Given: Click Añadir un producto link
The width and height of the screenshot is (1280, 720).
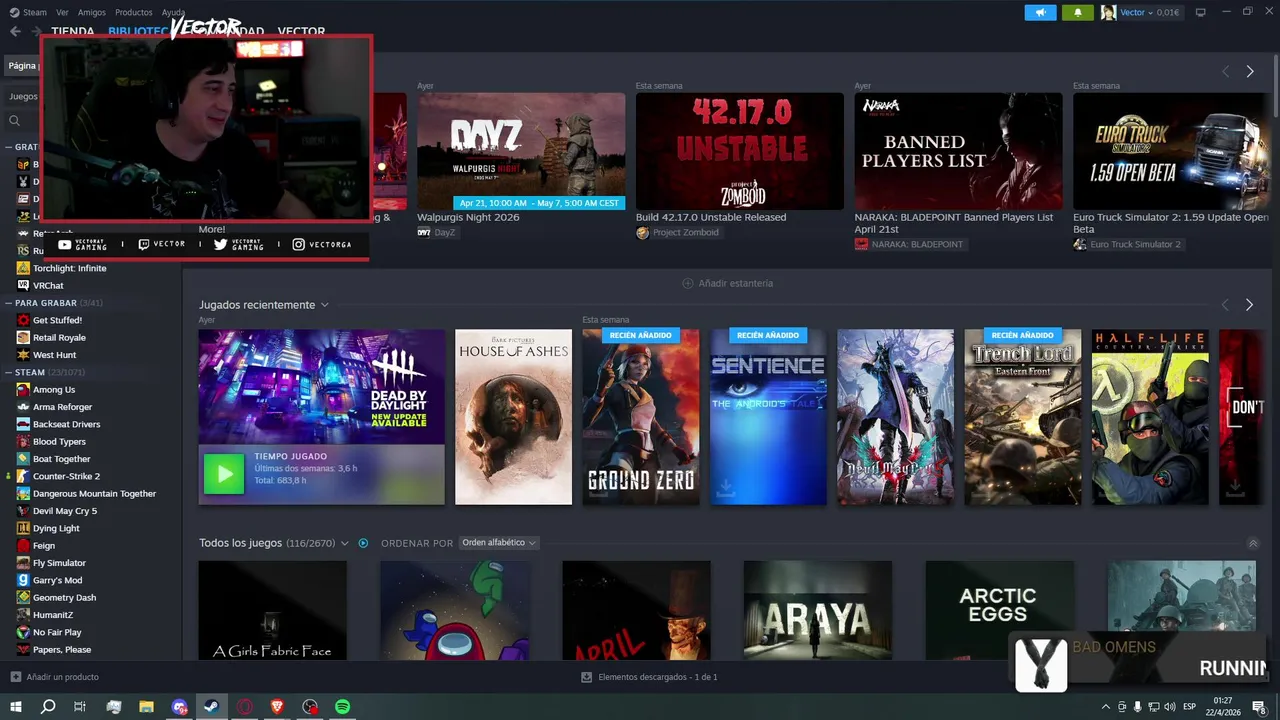Looking at the screenshot, I should point(62,677).
